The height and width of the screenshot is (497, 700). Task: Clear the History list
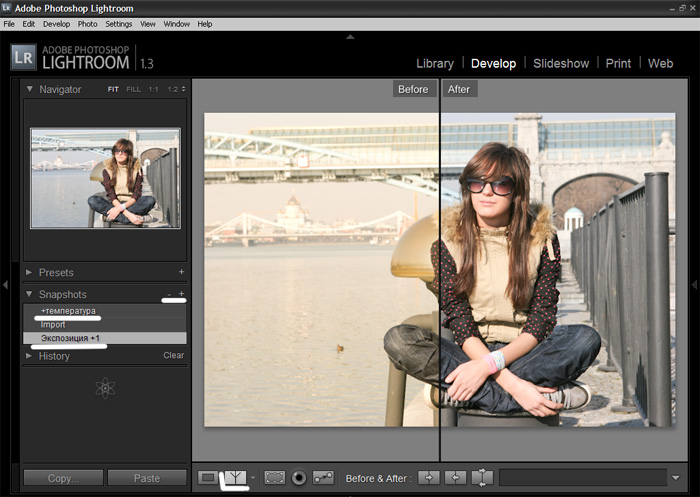click(173, 356)
